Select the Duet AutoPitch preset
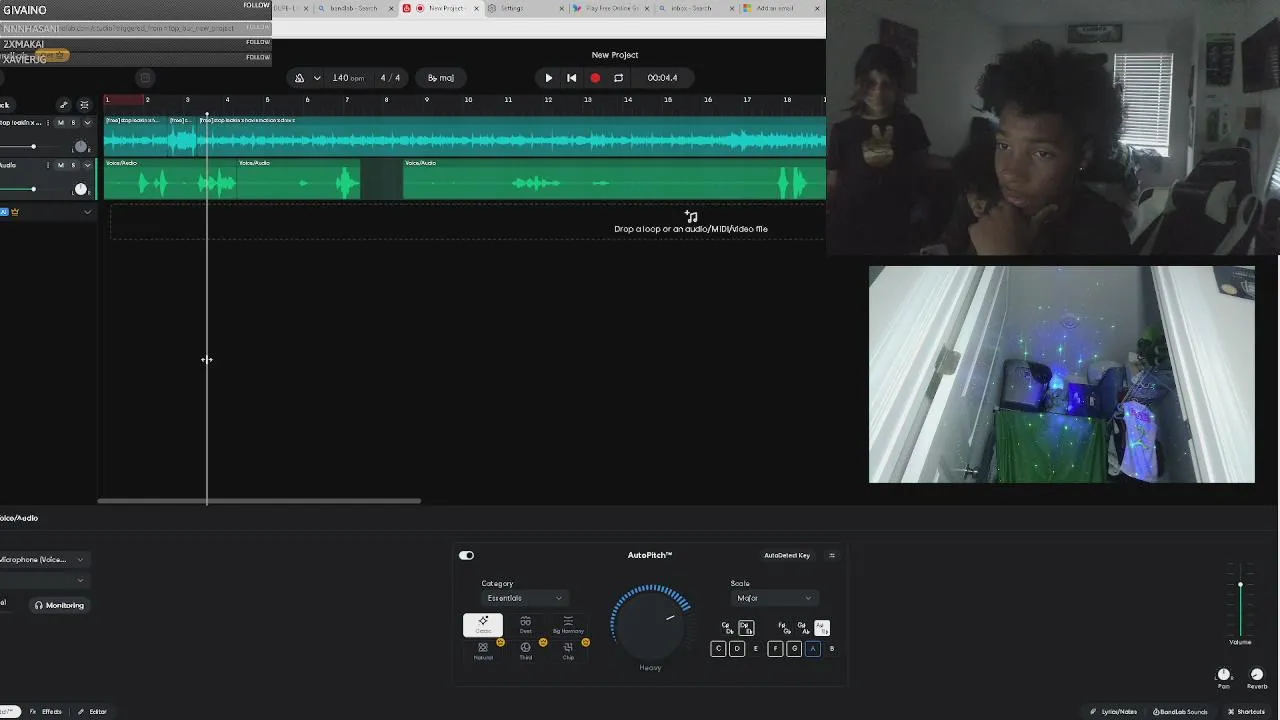The image size is (1280, 720). [x=525, y=625]
